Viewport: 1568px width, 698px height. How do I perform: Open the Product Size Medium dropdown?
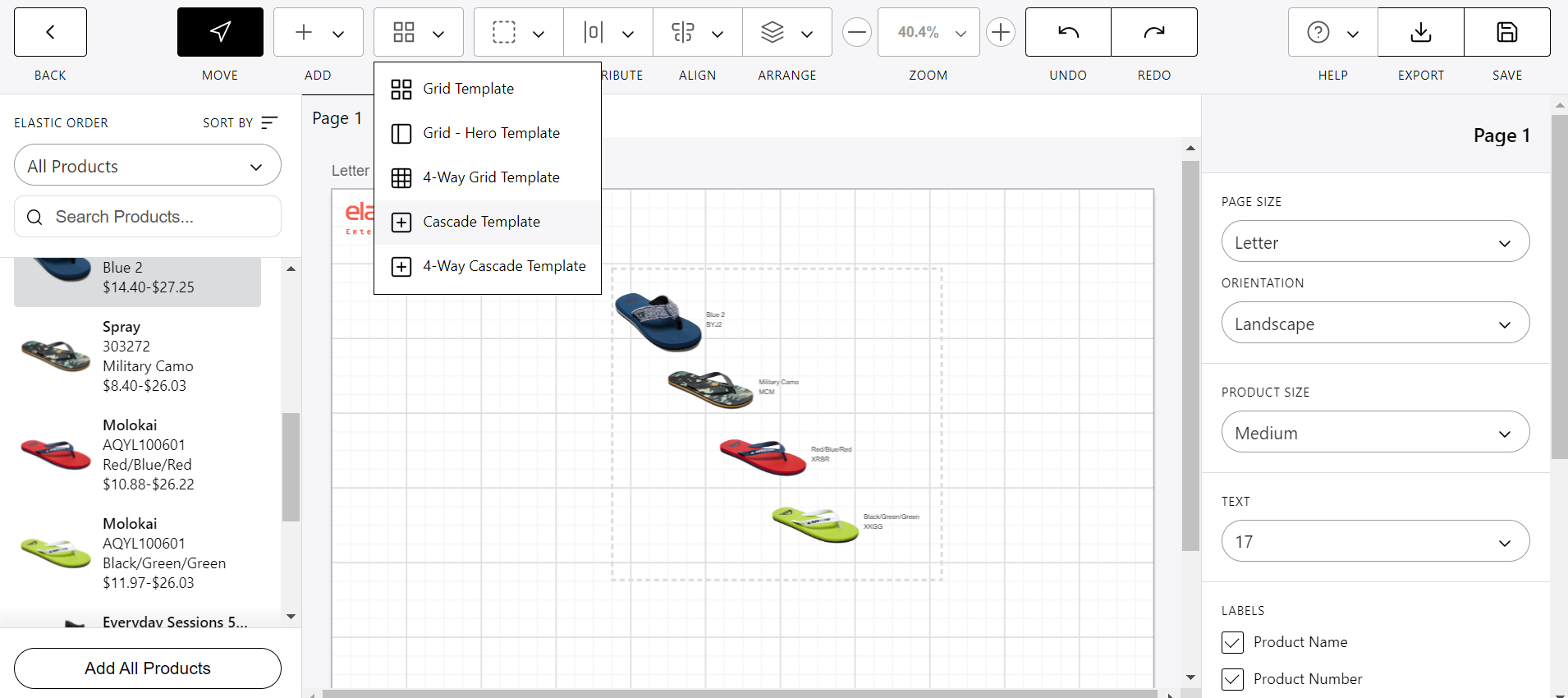tap(1375, 433)
